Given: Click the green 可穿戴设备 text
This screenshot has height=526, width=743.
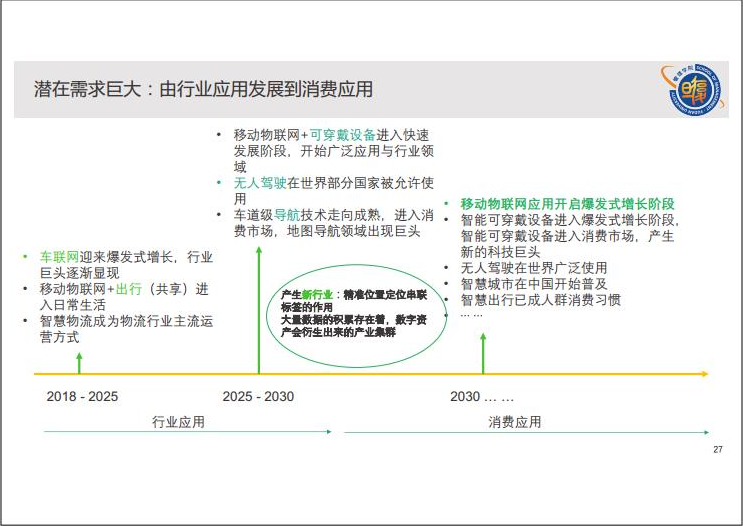Looking at the screenshot, I should (x=343, y=135).
